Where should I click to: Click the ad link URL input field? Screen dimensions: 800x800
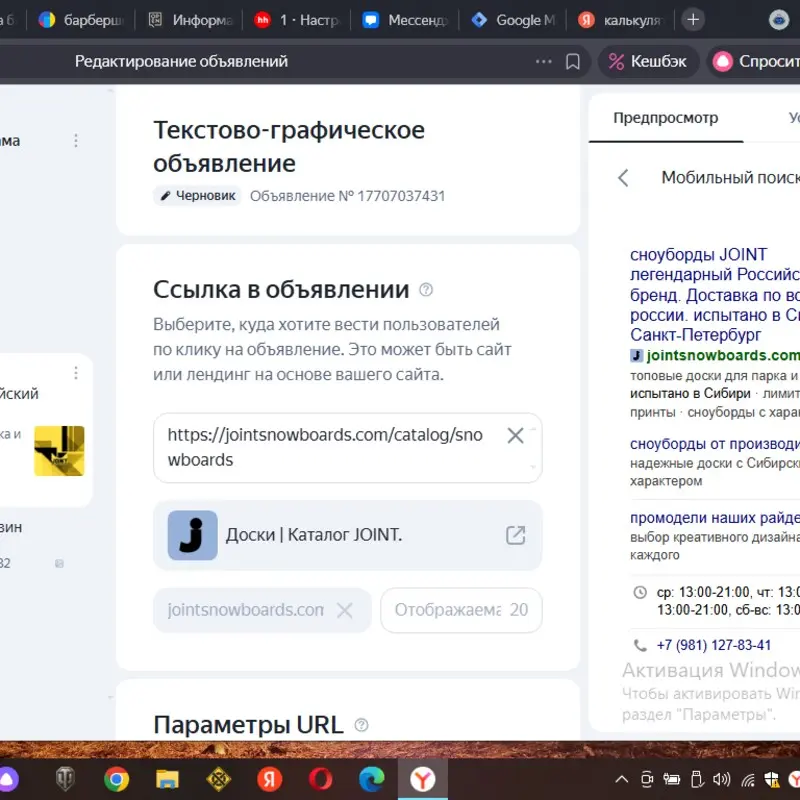(x=348, y=448)
